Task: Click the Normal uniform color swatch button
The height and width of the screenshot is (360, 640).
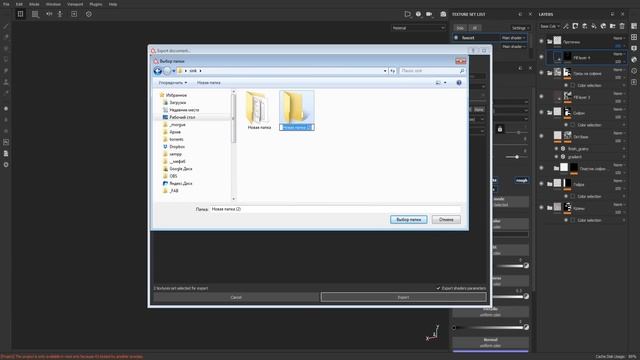Action: [490, 343]
